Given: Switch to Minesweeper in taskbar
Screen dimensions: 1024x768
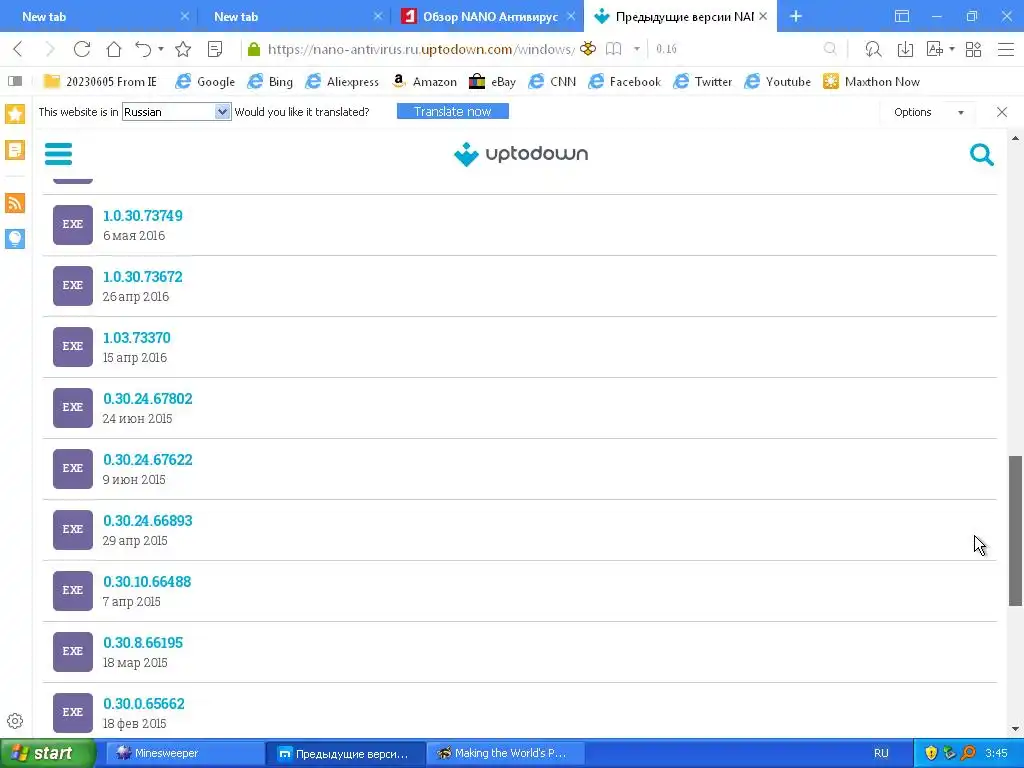Looking at the screenshot, I should click(x=185, y=753).
